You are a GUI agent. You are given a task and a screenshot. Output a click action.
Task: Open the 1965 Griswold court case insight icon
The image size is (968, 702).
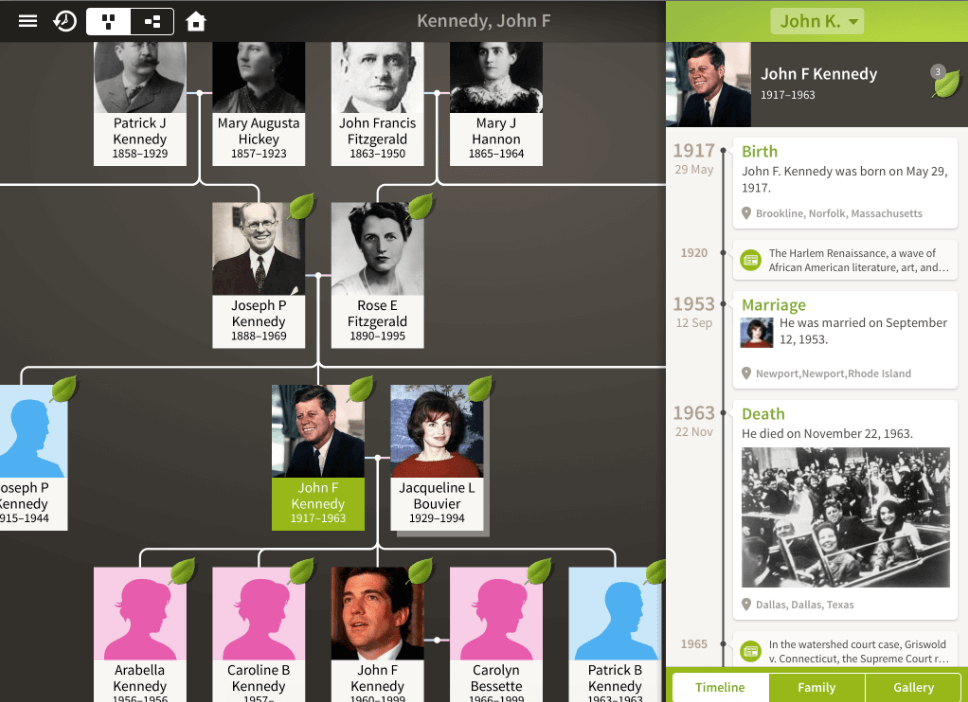pos(750,651)
